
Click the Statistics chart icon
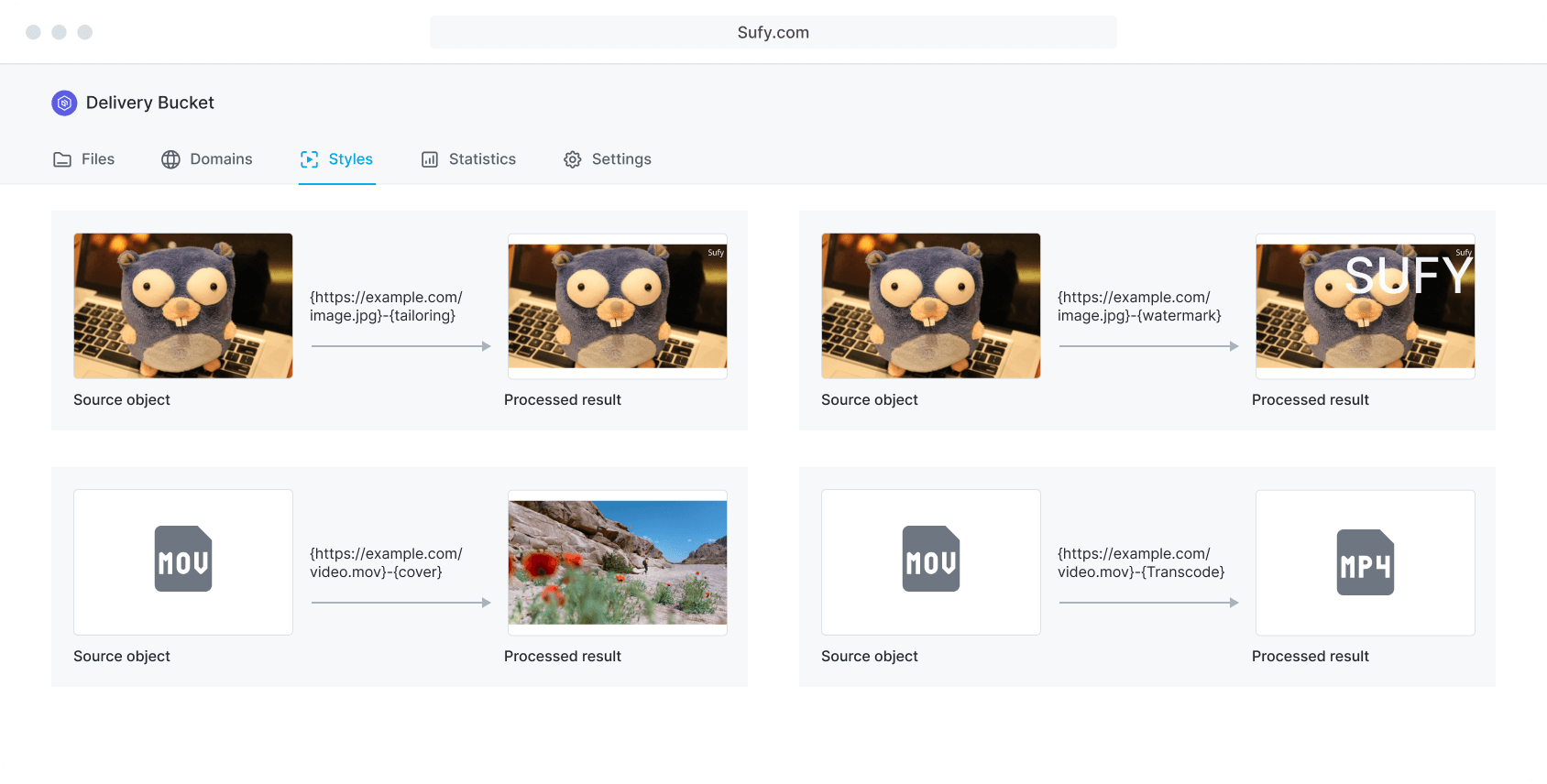pos(430,159)
